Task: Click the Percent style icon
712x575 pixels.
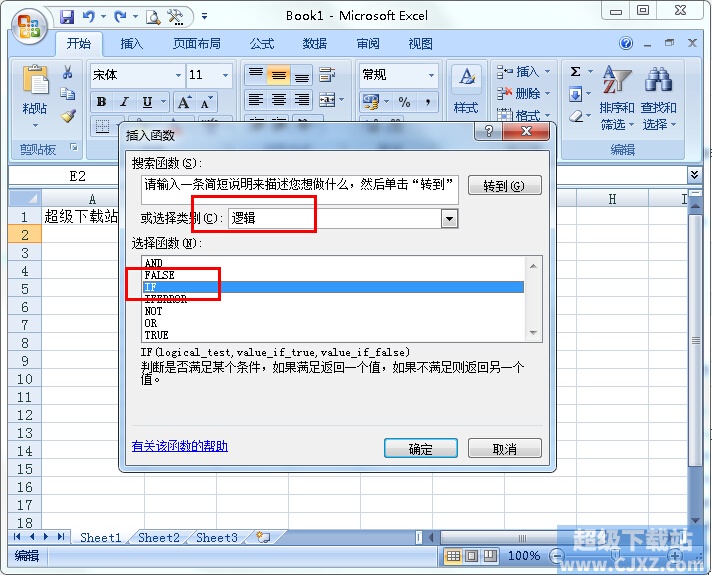Action: (x=404, y=102)
